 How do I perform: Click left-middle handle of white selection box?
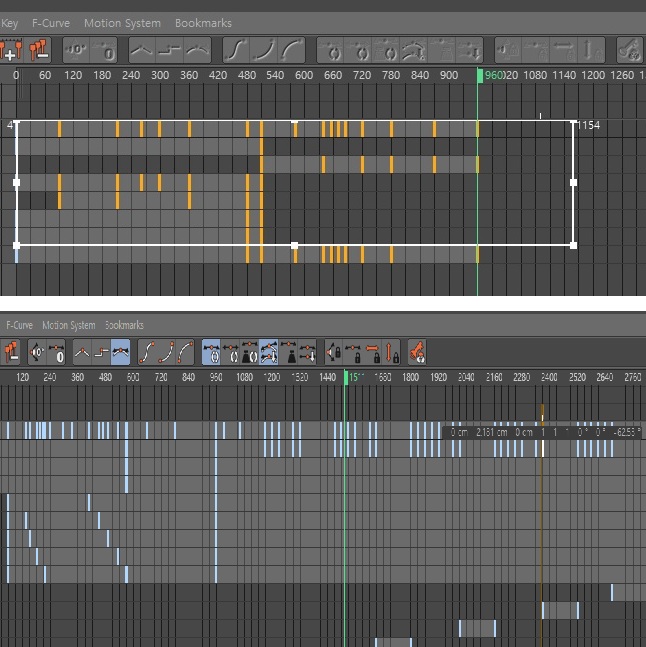click(x=17, y=182)
